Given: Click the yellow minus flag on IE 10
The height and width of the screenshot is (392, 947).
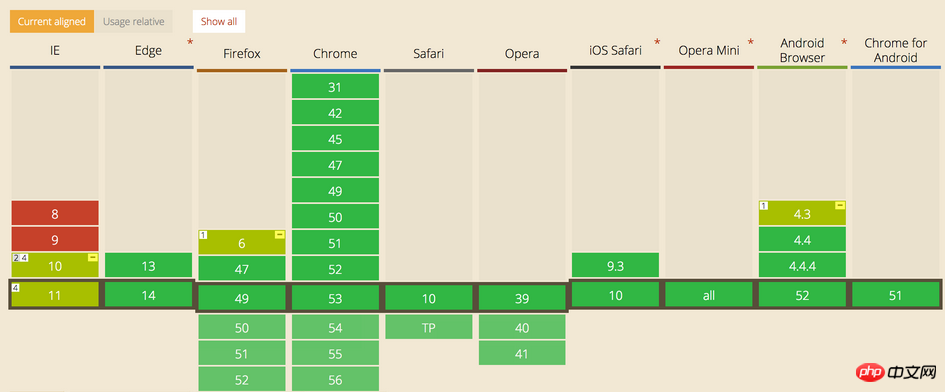Looking at the screenshot, I should [x=92, y=258].
